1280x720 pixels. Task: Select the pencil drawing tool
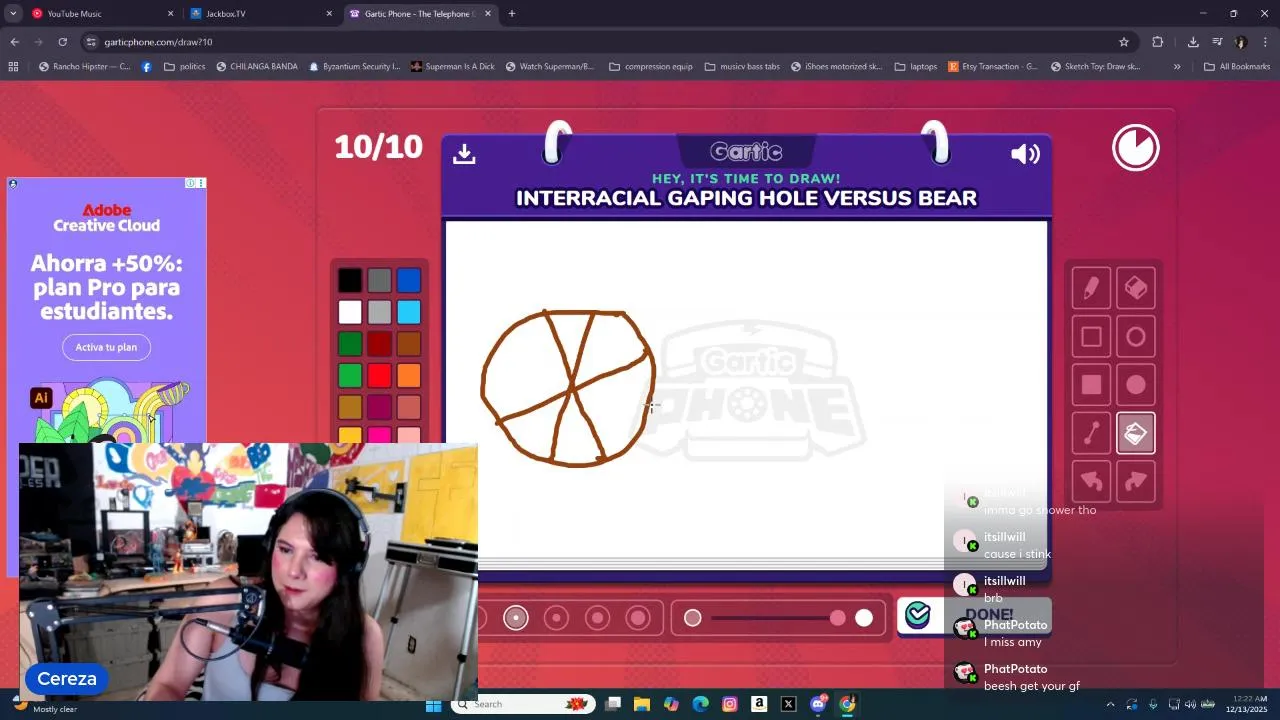[1091, 289]
